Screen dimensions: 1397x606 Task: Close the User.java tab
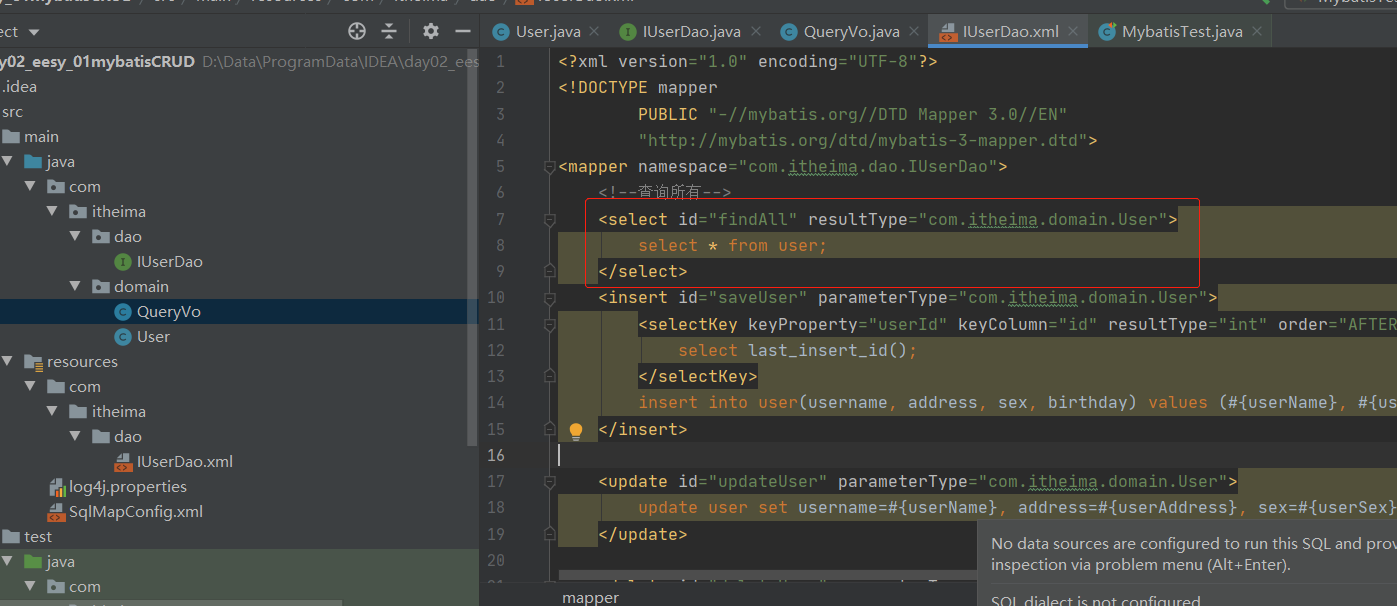click(x=596, y=32)
